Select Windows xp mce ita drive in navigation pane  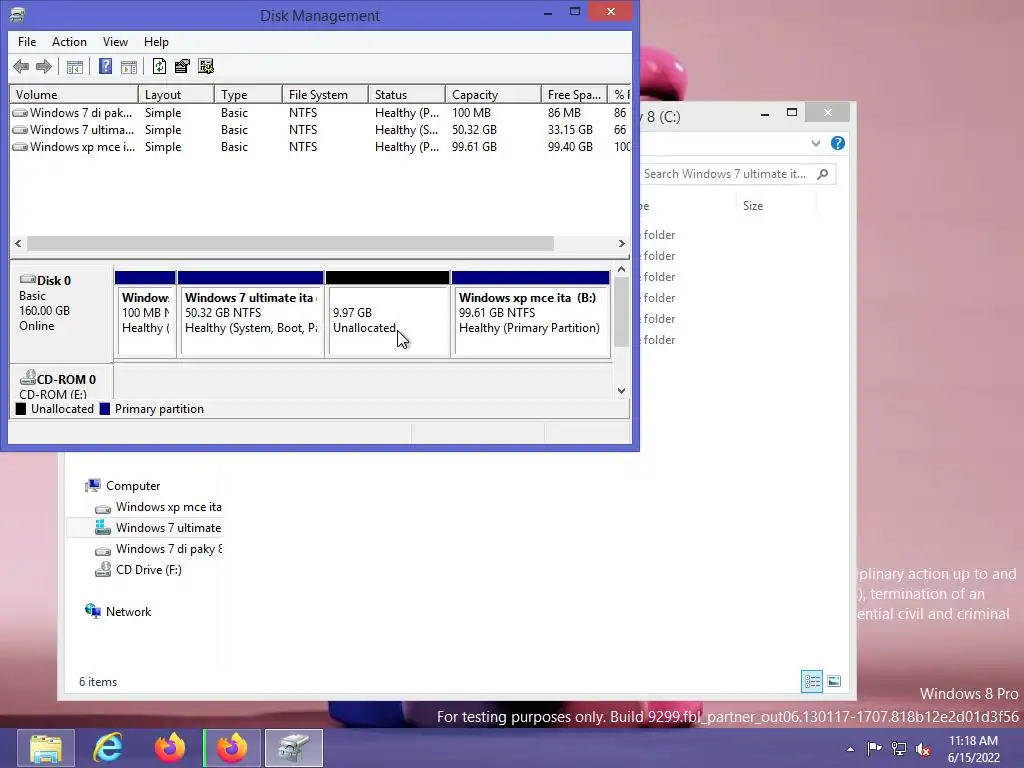pos(158,507)
